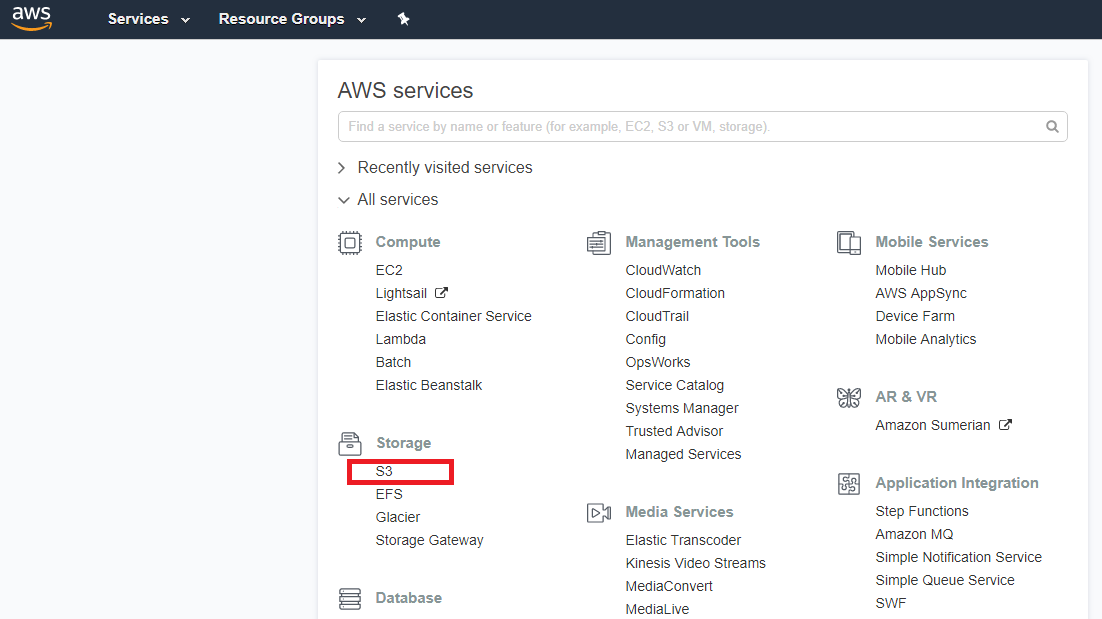Click the AR & VR butterfly icon
This screenshot has height=619, width=1102.
tap(849, 398)
